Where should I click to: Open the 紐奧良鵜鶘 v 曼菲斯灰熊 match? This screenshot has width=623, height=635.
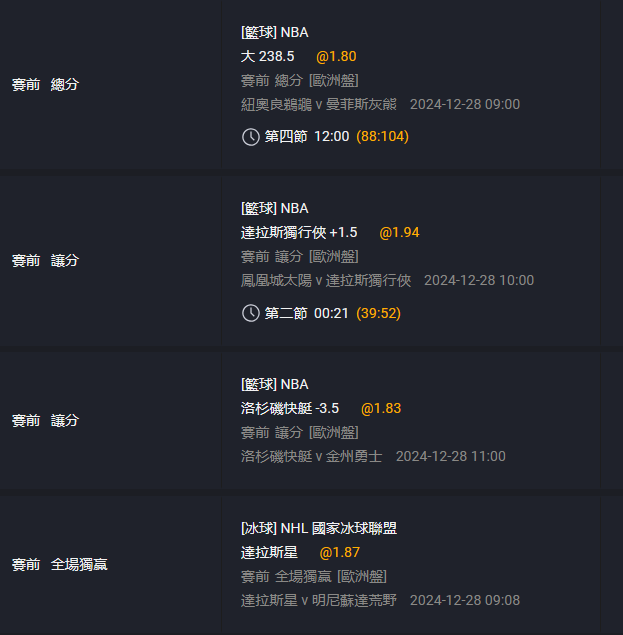tap(319, 104)
